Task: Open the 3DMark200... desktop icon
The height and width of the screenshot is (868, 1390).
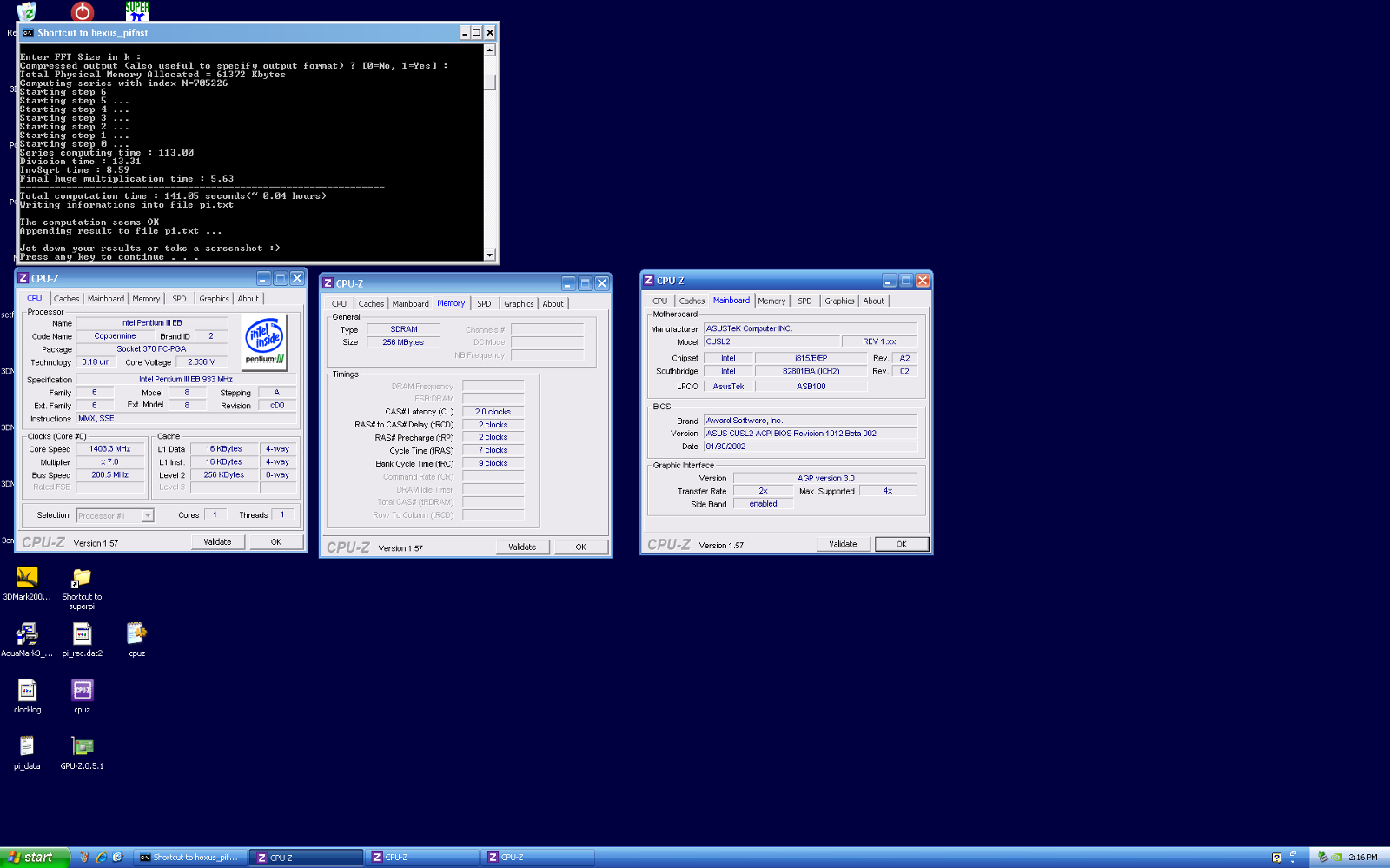Action: tap(27, 583)
